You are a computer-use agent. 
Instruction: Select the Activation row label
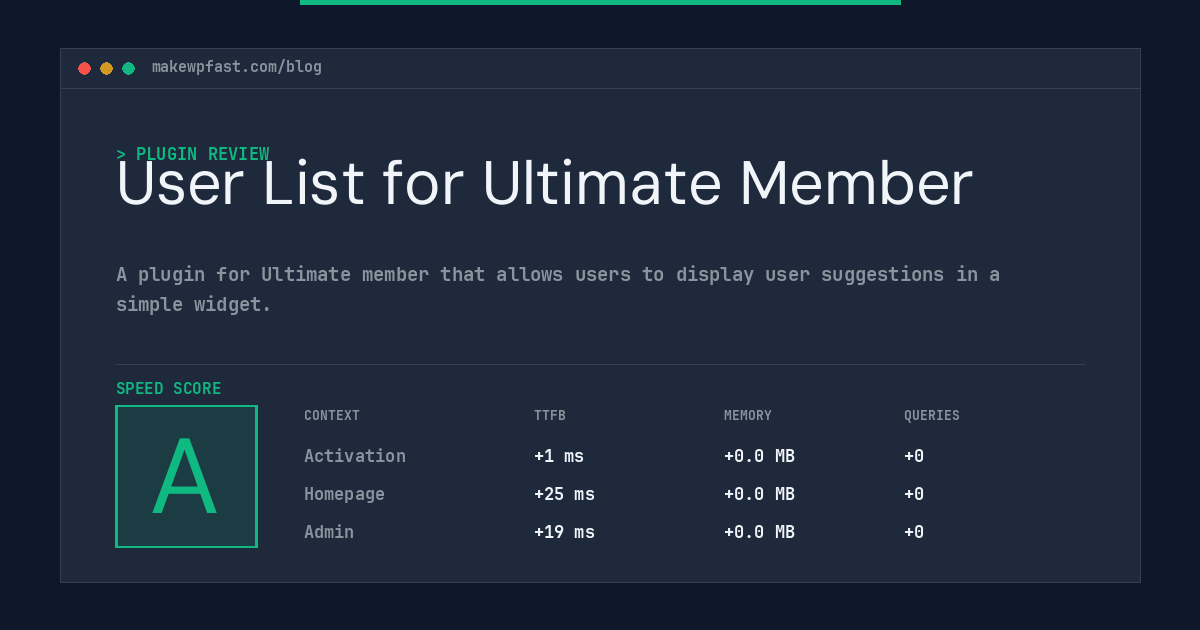(355, 456)
